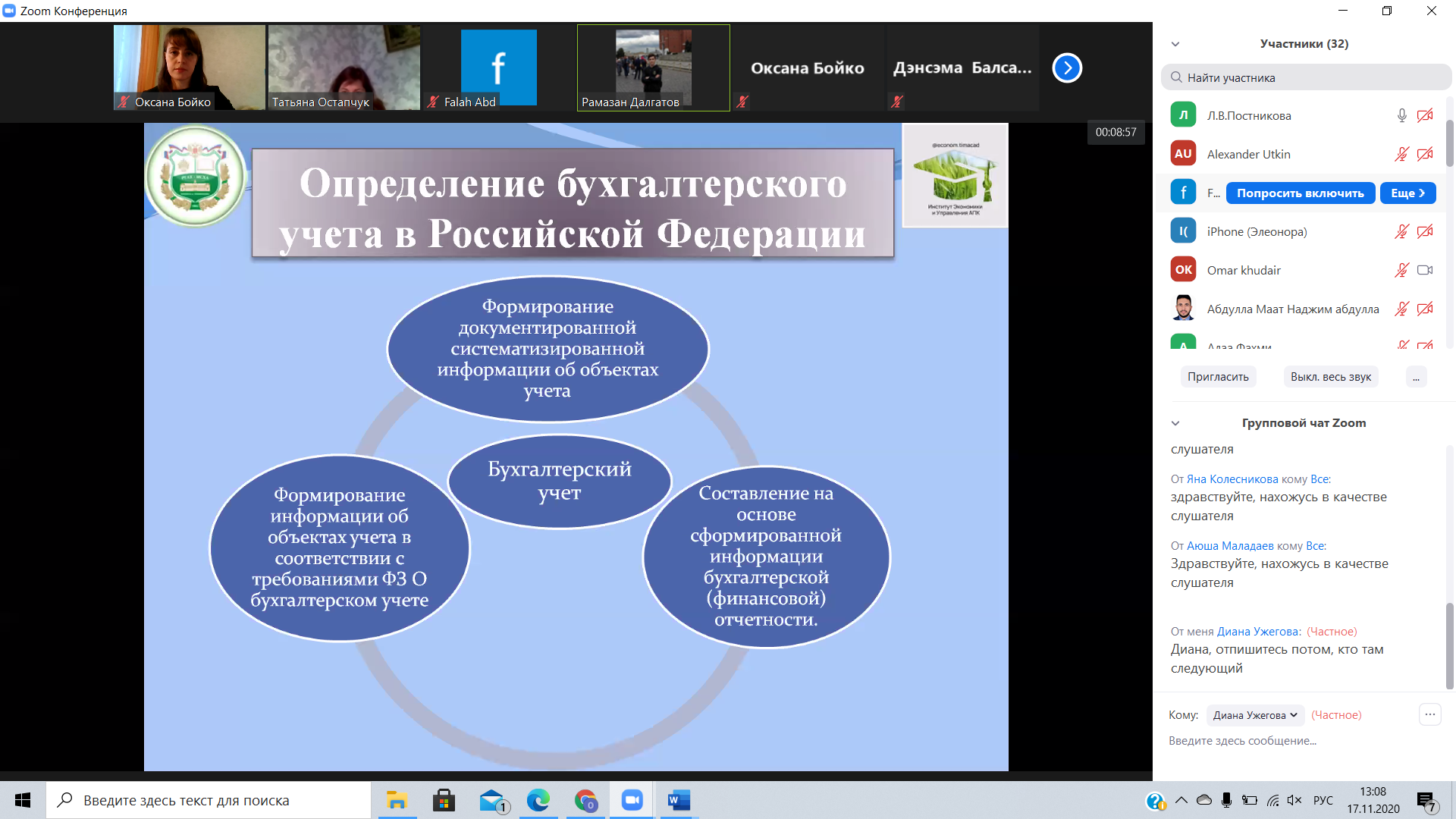Click next arrow in video gallery strip

[1066, 68]
